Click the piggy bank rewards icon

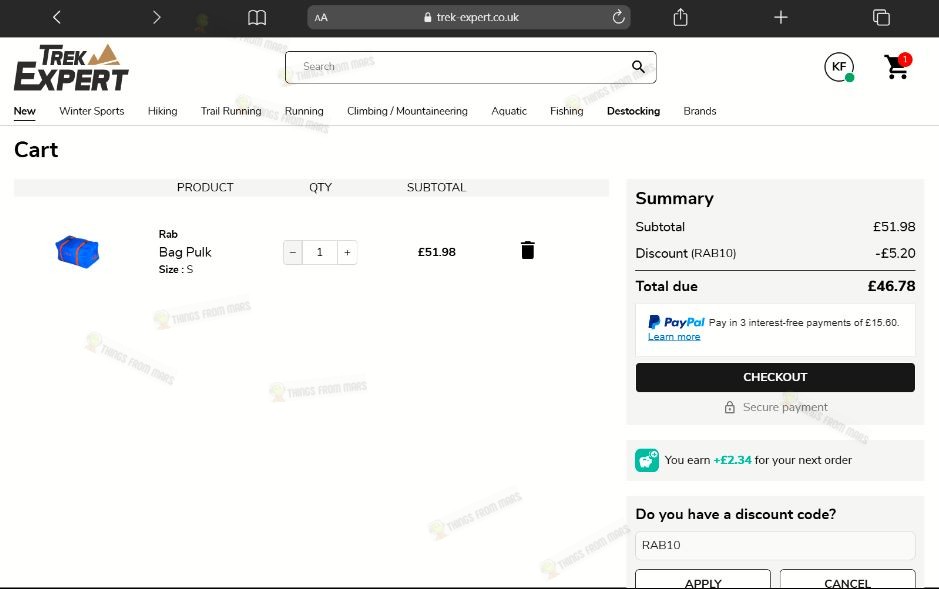(647, 460)
